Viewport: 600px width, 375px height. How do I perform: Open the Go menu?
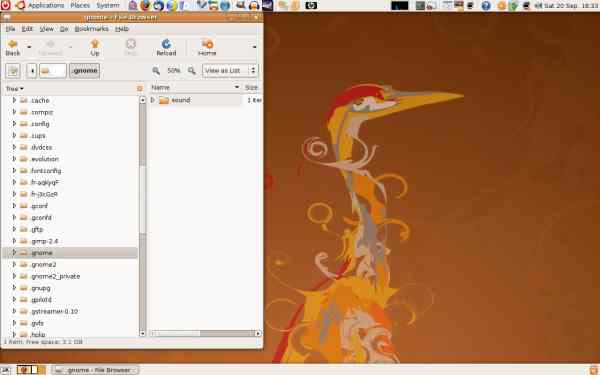click(x=64, y=29)
